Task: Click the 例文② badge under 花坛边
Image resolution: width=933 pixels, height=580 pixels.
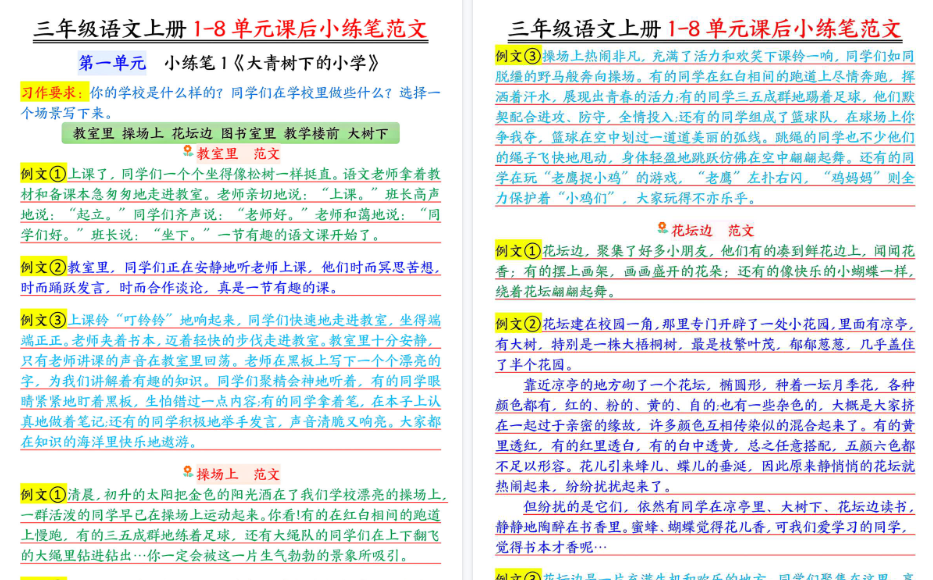Action: click(520, 323)
